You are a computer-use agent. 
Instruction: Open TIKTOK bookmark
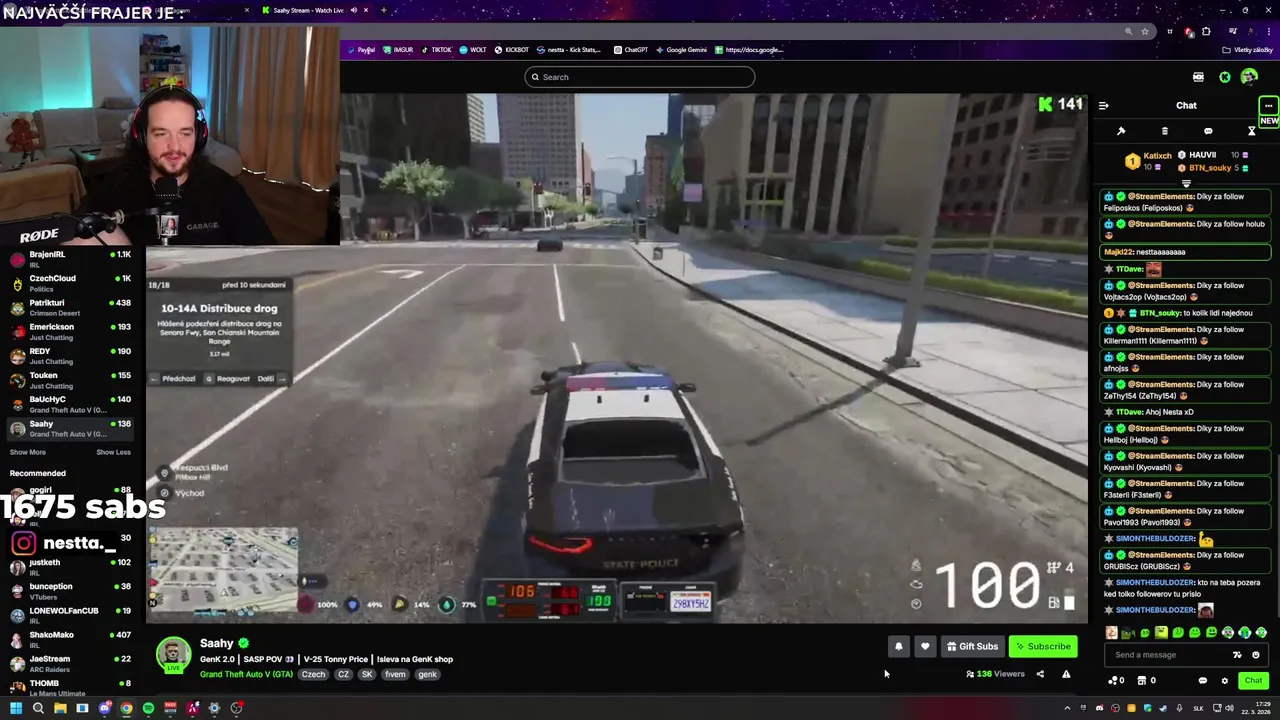[x=436, y=50]
